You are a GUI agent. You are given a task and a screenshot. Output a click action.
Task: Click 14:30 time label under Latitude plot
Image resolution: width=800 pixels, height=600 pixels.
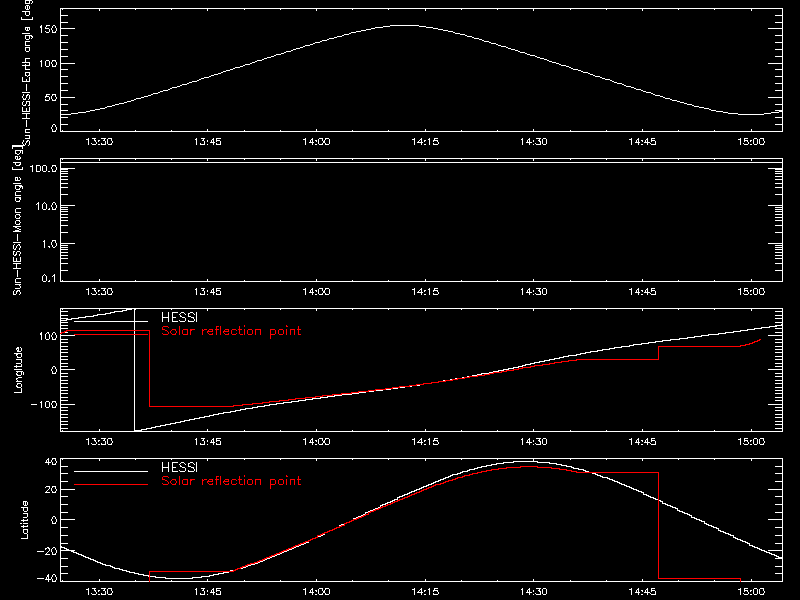tap(534, 592)
